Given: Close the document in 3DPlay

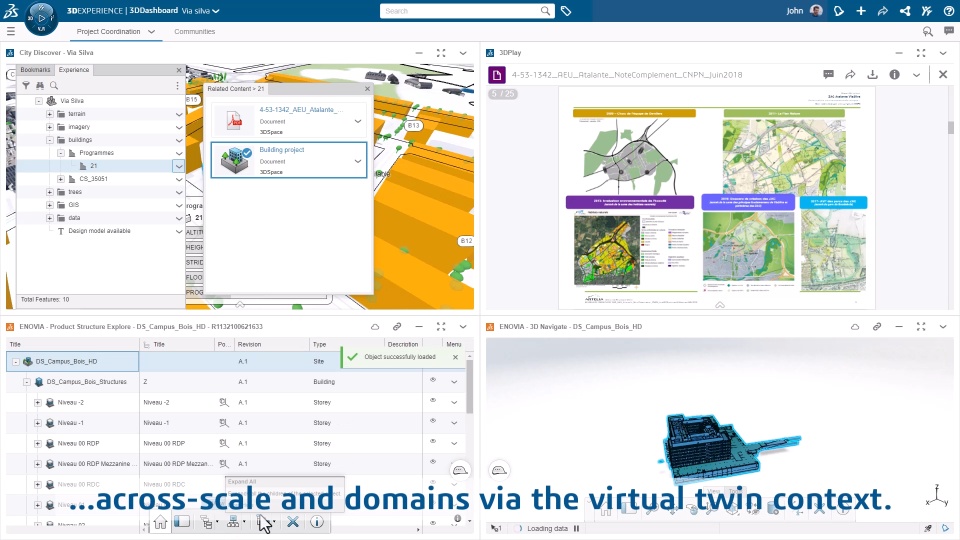Looking at the screenshot, I should 943,75.
